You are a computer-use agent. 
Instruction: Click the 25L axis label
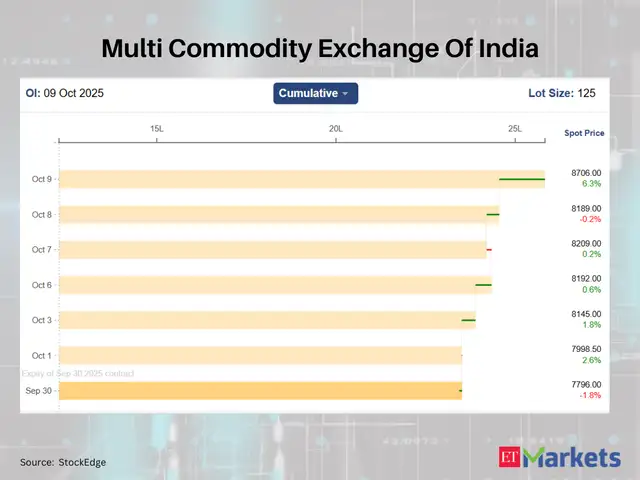[515, 129]
